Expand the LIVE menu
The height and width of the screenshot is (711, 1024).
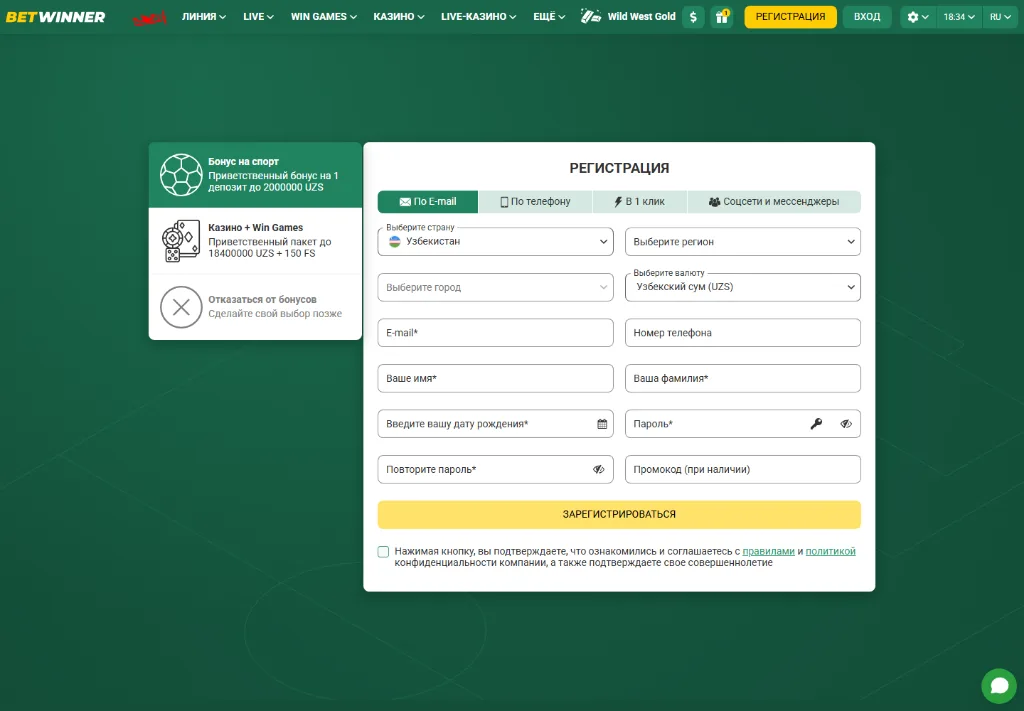258,17
